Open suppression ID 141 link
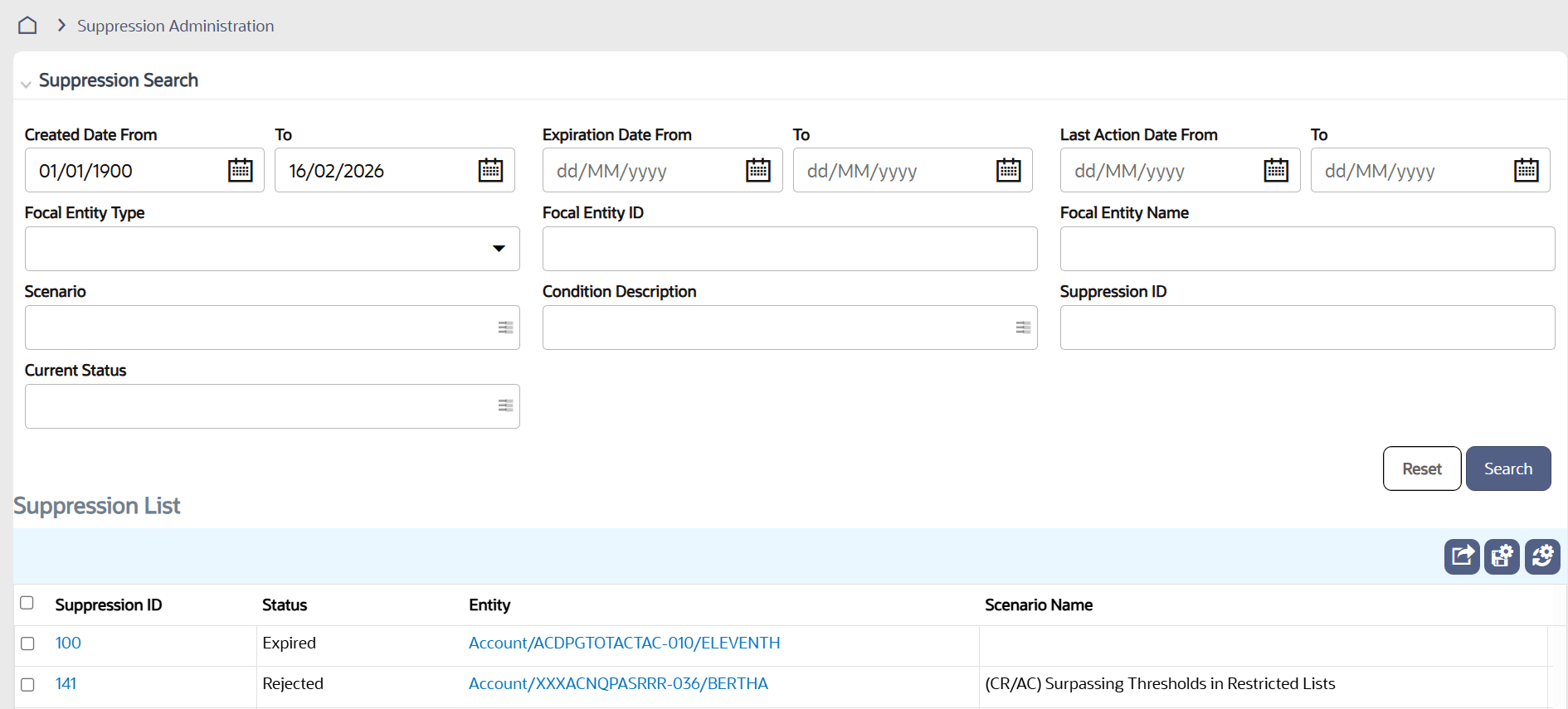This screenshot has height=709, width=1568. (66, 683)
